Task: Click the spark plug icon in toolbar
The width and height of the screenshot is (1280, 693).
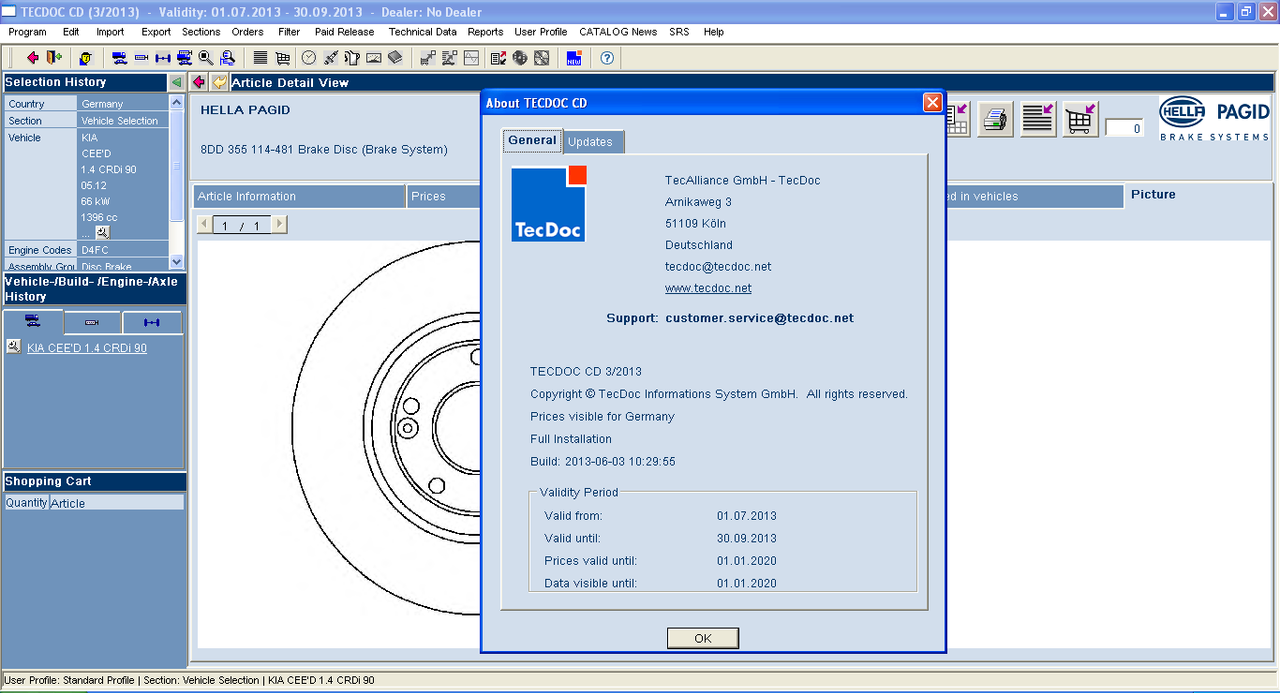Action: 331,57
